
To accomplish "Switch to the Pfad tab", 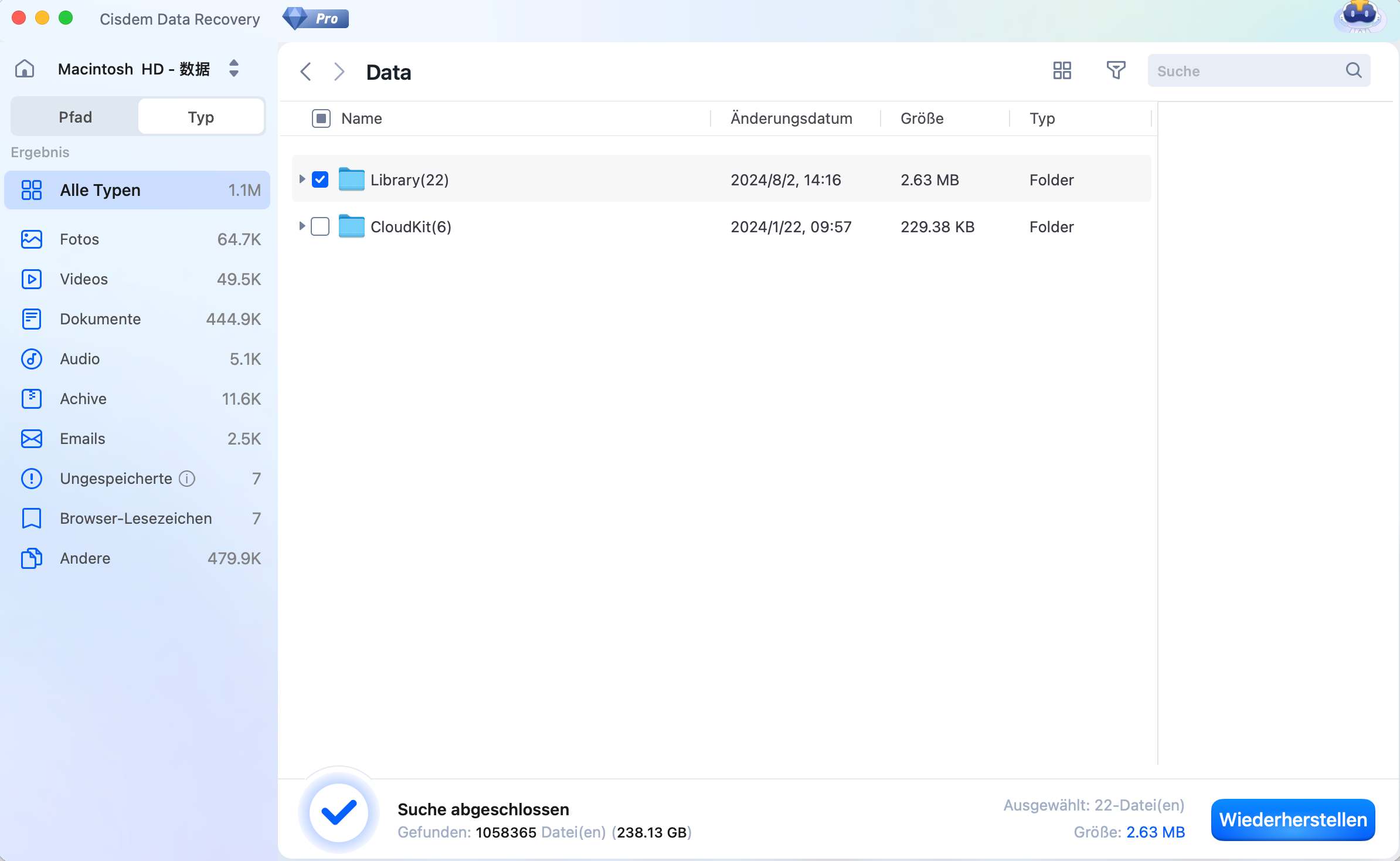I will [x=75, y=117].
